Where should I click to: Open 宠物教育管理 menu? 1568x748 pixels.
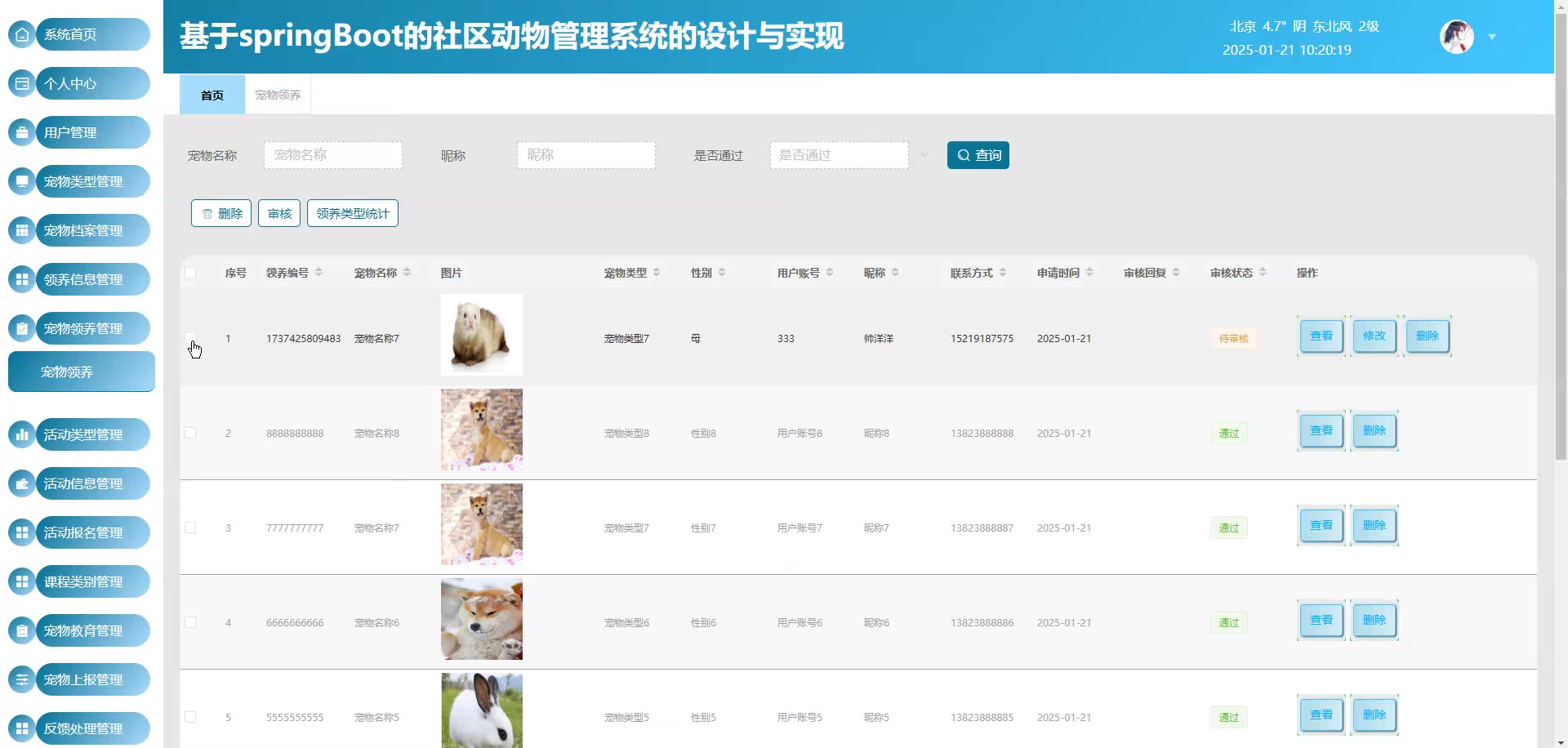(93, 630)
